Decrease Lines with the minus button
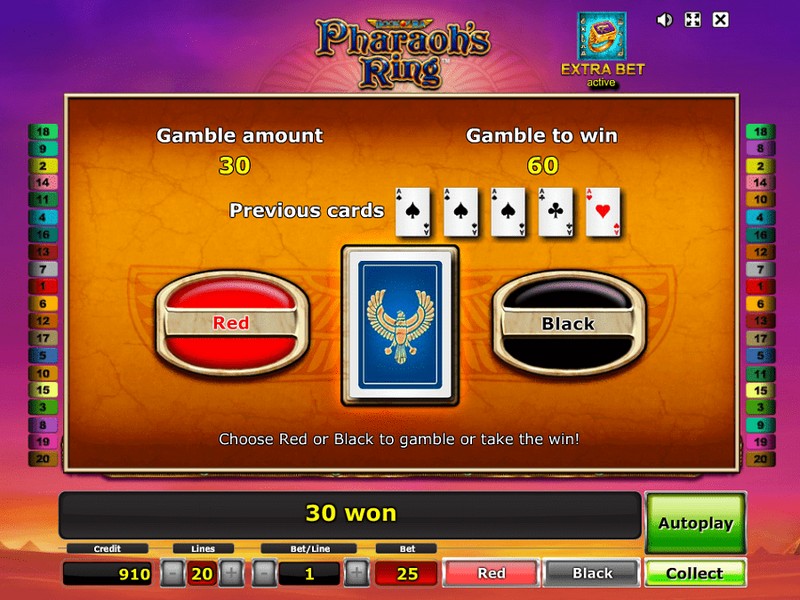Screen dimensions: 800x600 [172, 573]
